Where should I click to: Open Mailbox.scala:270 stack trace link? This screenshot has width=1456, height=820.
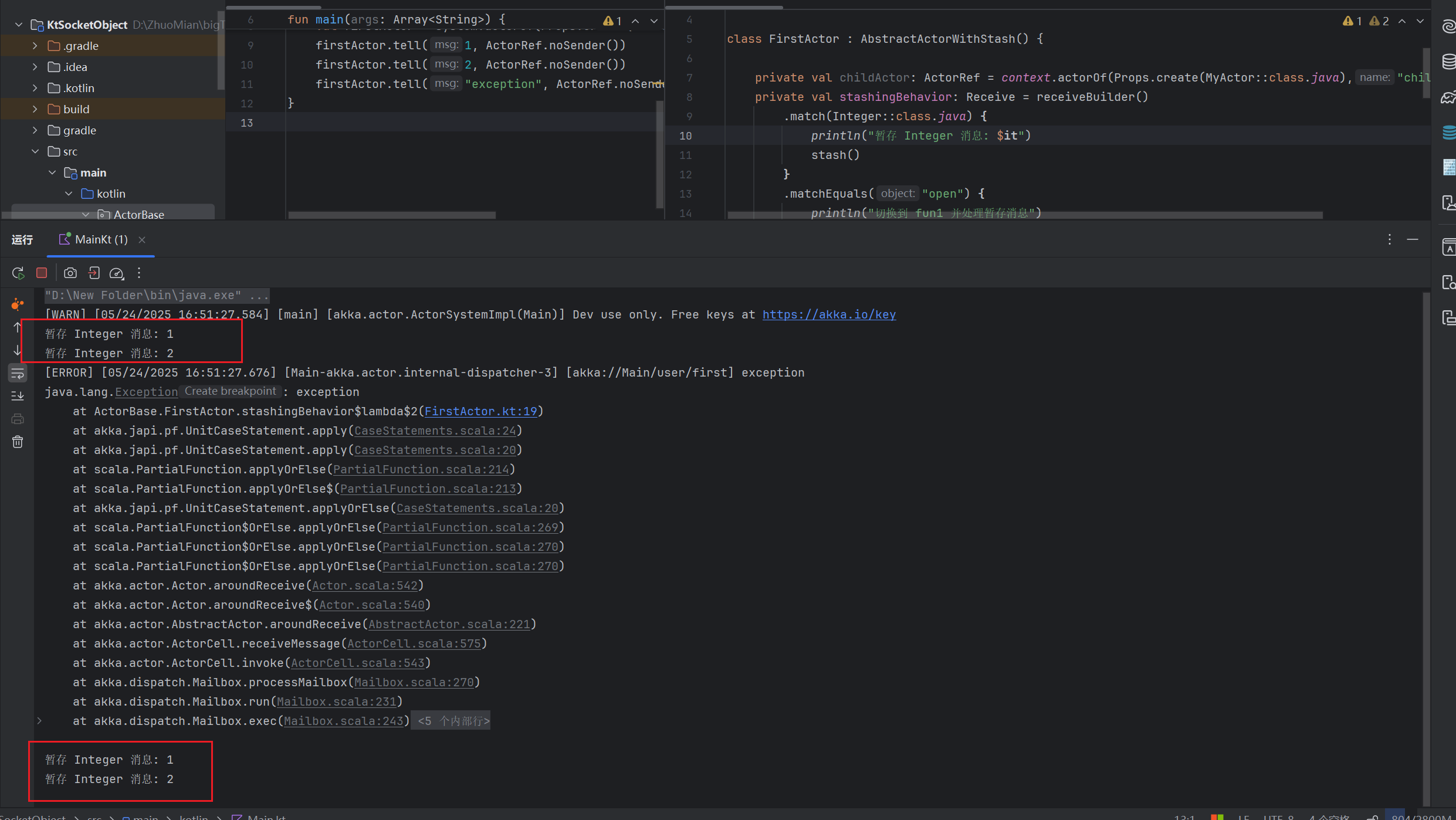pos(414,682)
